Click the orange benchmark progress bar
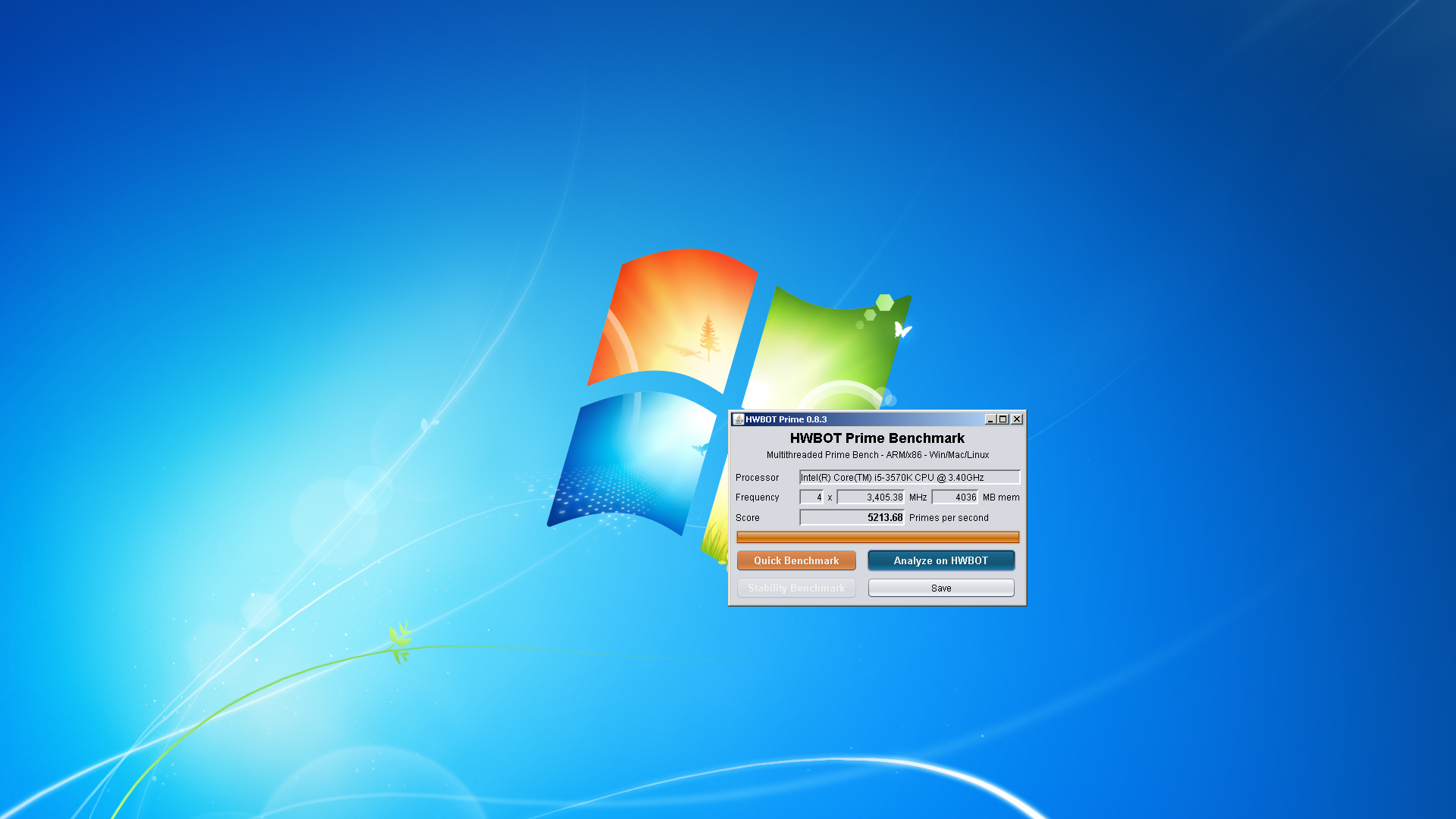The width and height of the screenshot is (1456, 819). [877, 537]
